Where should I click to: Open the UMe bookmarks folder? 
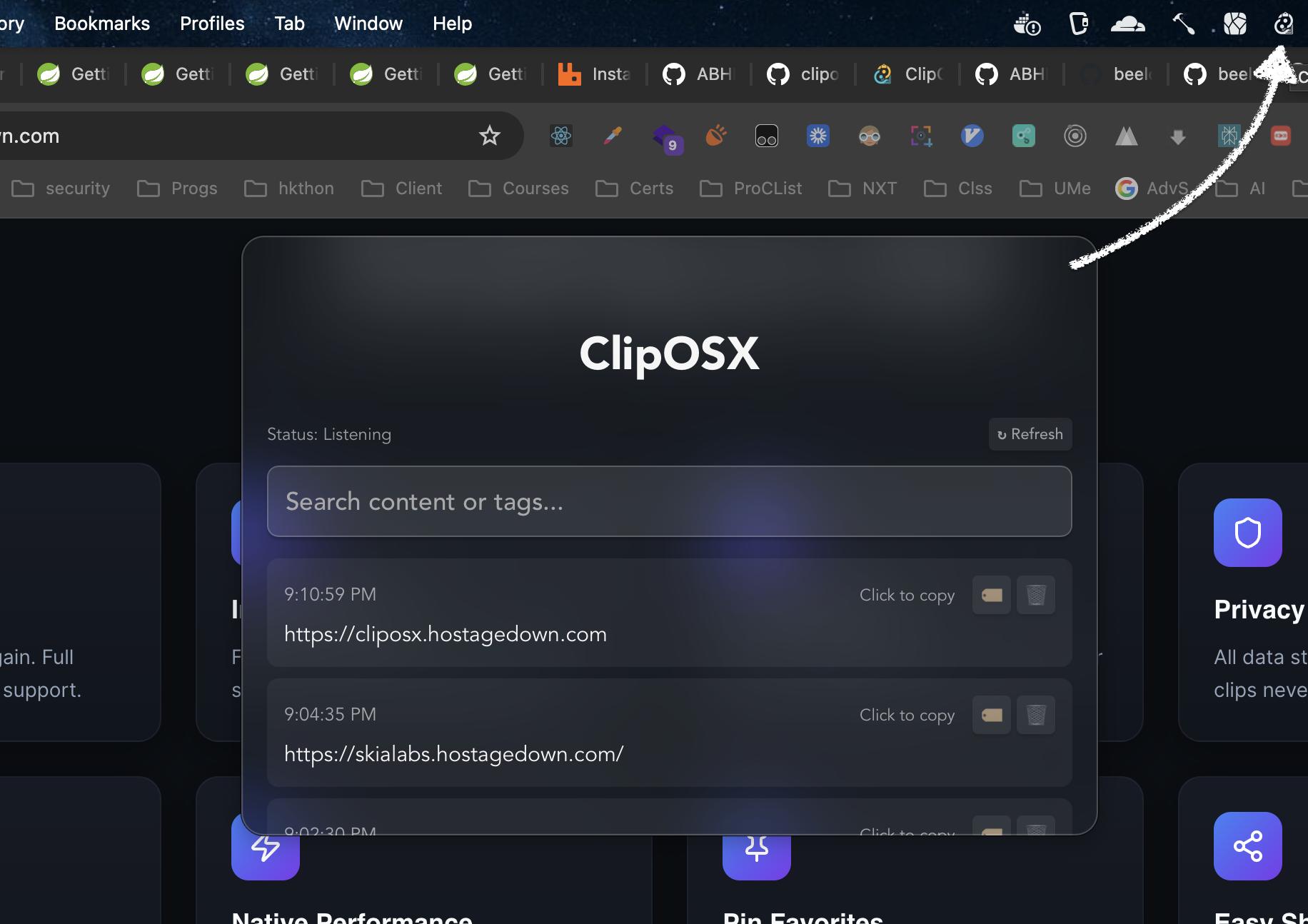click(1055, 189)
